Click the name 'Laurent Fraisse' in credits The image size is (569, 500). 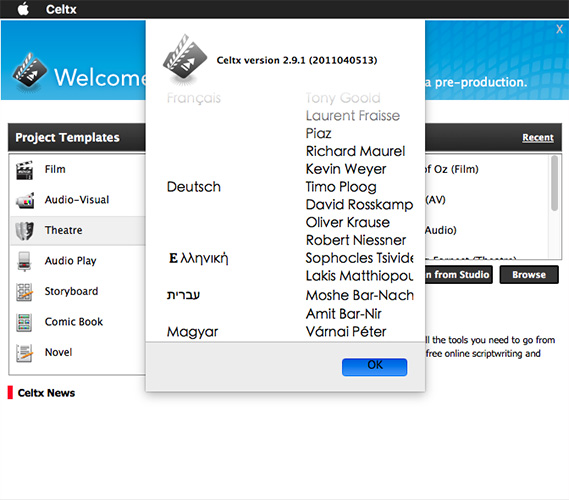point(353,116)
